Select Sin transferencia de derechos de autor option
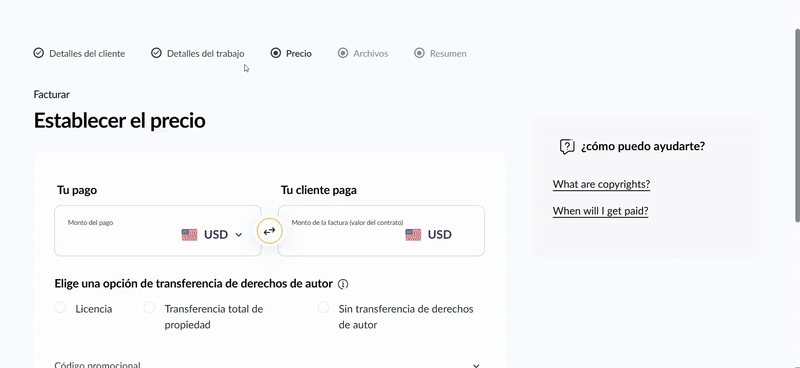 pos(323,307)
